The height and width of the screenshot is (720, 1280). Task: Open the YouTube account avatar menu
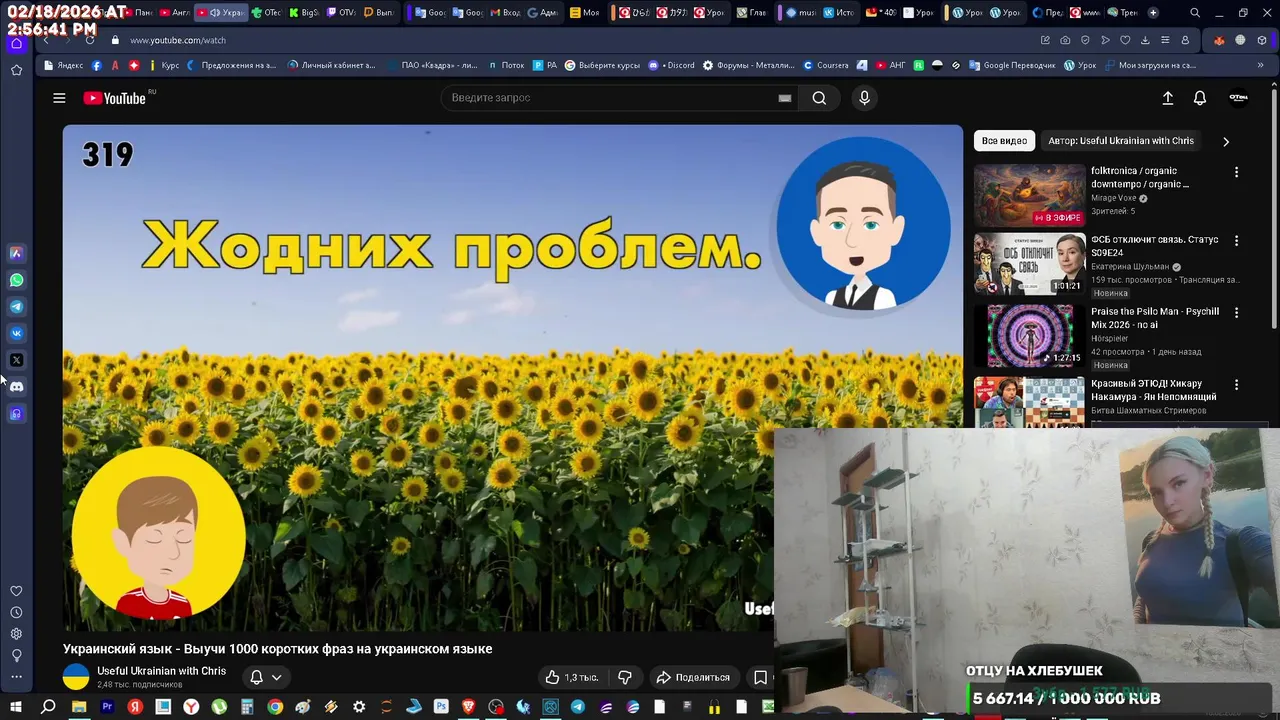click(1238, 98)
